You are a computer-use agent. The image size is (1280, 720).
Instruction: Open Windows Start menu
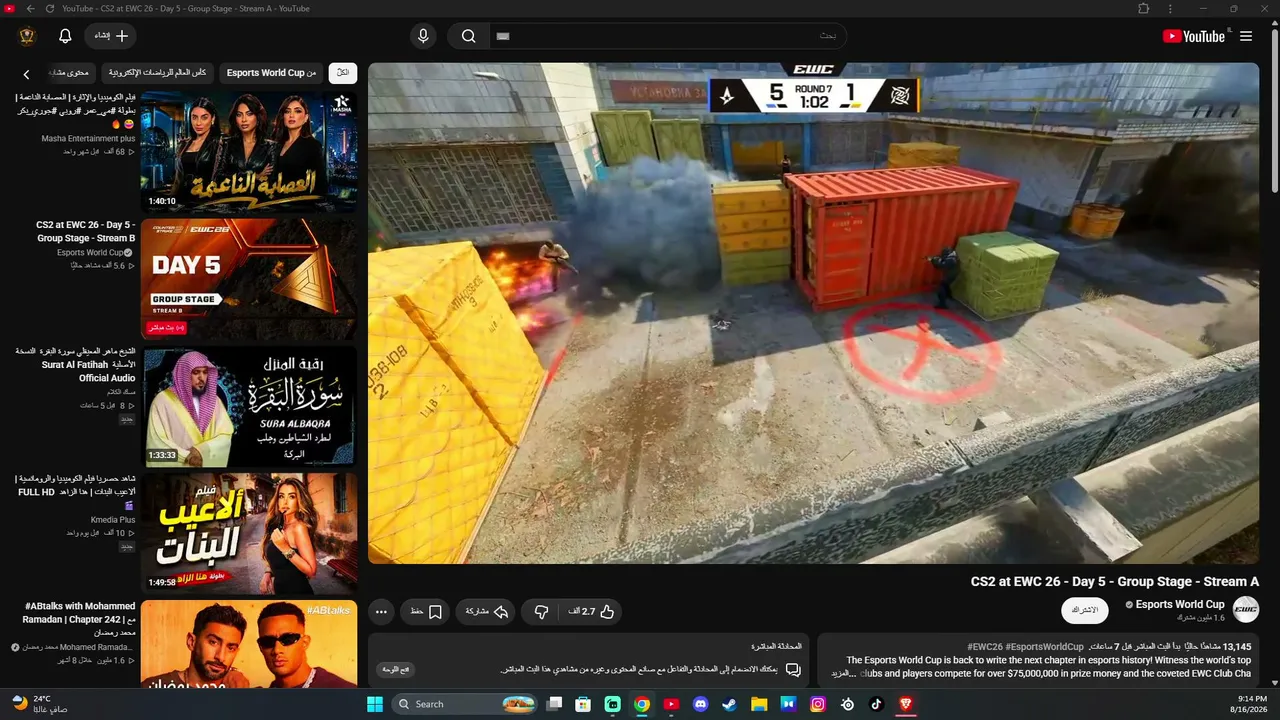(x=375, y=704)
